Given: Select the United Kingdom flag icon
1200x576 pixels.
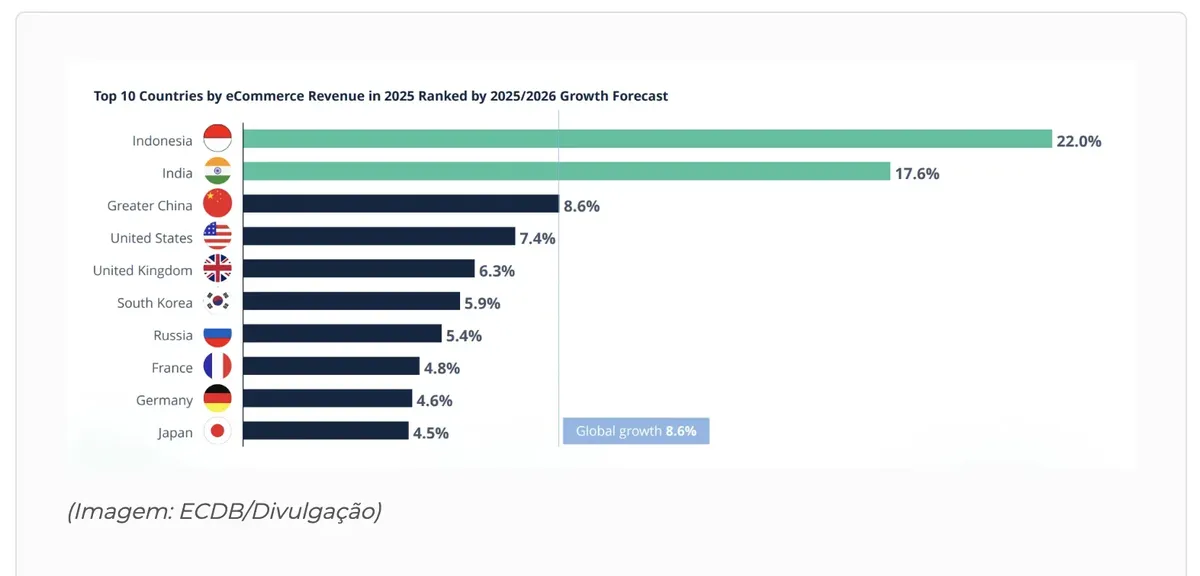Looking at the screenshot, I should [x=217, y=269].
